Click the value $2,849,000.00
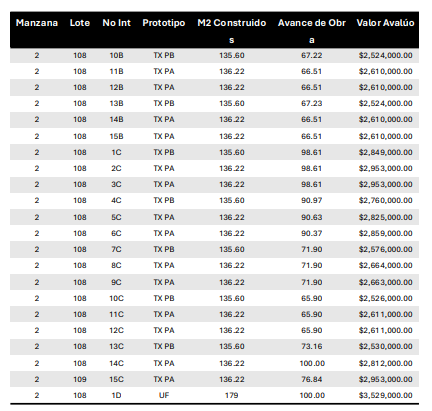 point(386,152)
